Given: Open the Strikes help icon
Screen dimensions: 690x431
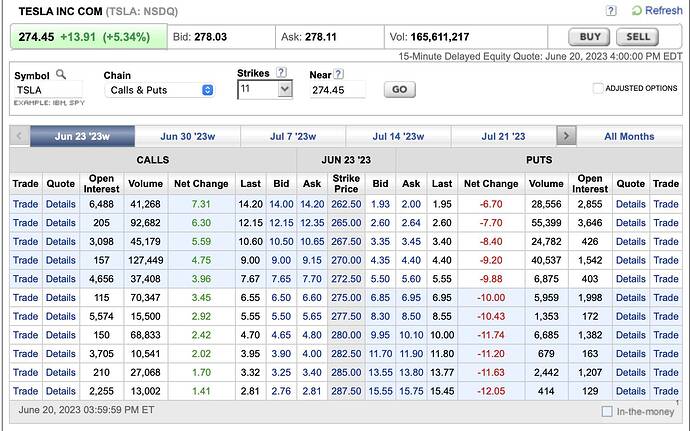Looking at the screenshot, I should (281, 73).
